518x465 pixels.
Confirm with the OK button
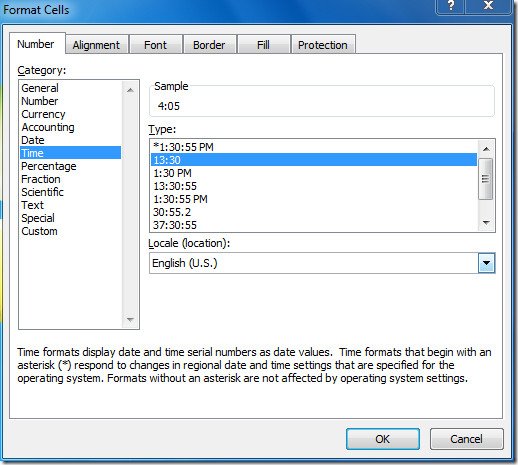pos(382,439)
